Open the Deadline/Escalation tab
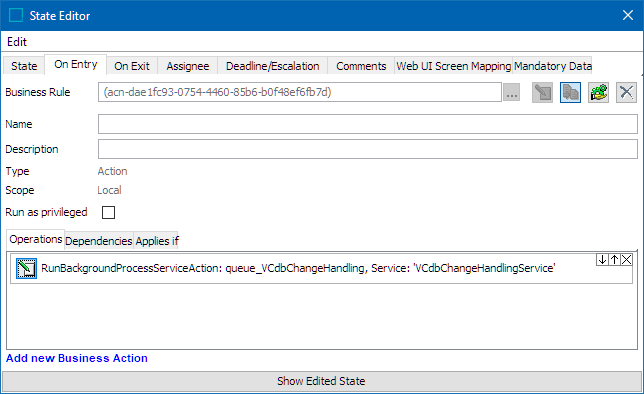This screenshot has height=394, width=644. [x=273, y=66]
